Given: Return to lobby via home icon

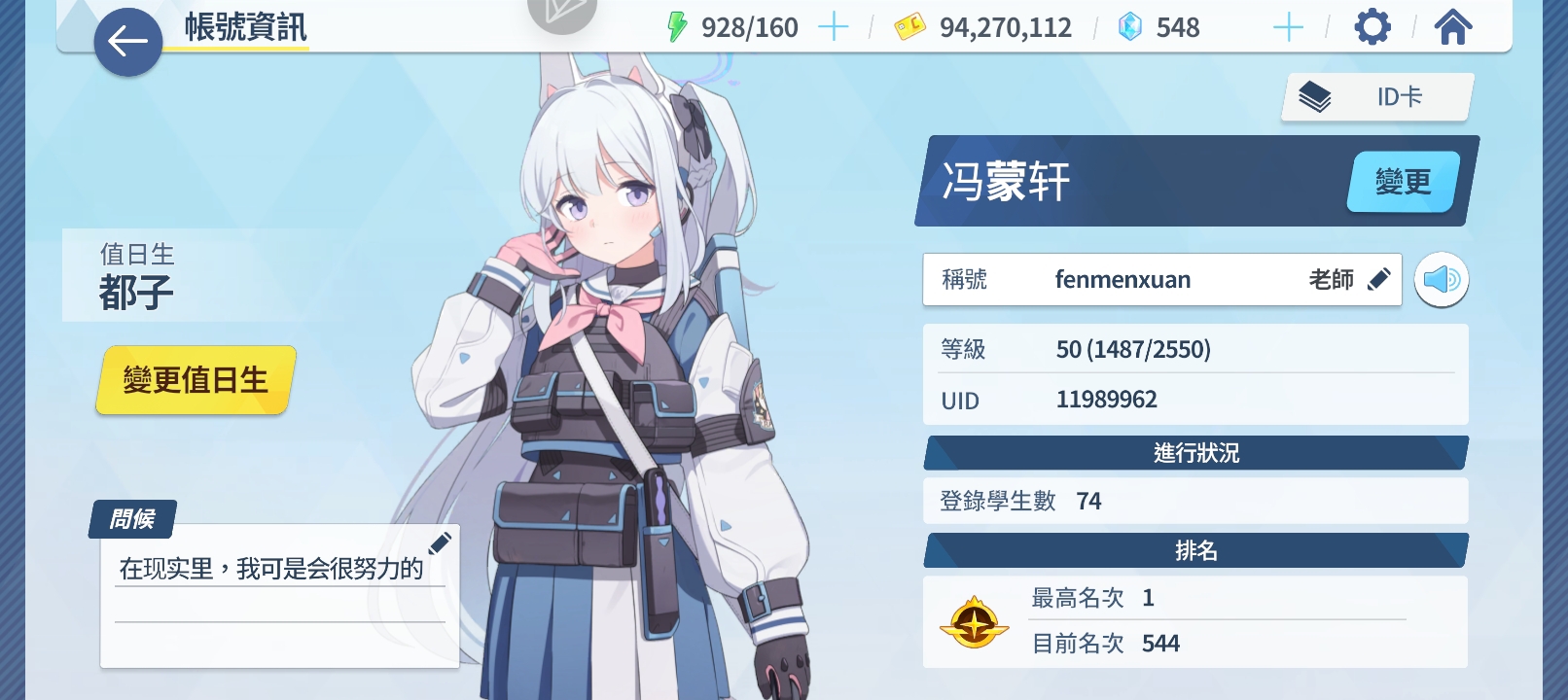Looking at the screenshot, I should tap(1452, 26).
